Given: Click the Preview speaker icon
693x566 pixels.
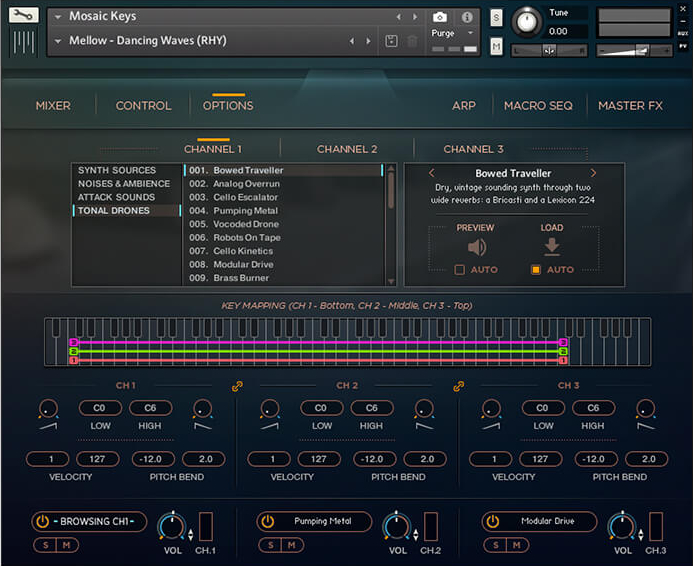Looking at the screenshot, I should tap(476, 247).
